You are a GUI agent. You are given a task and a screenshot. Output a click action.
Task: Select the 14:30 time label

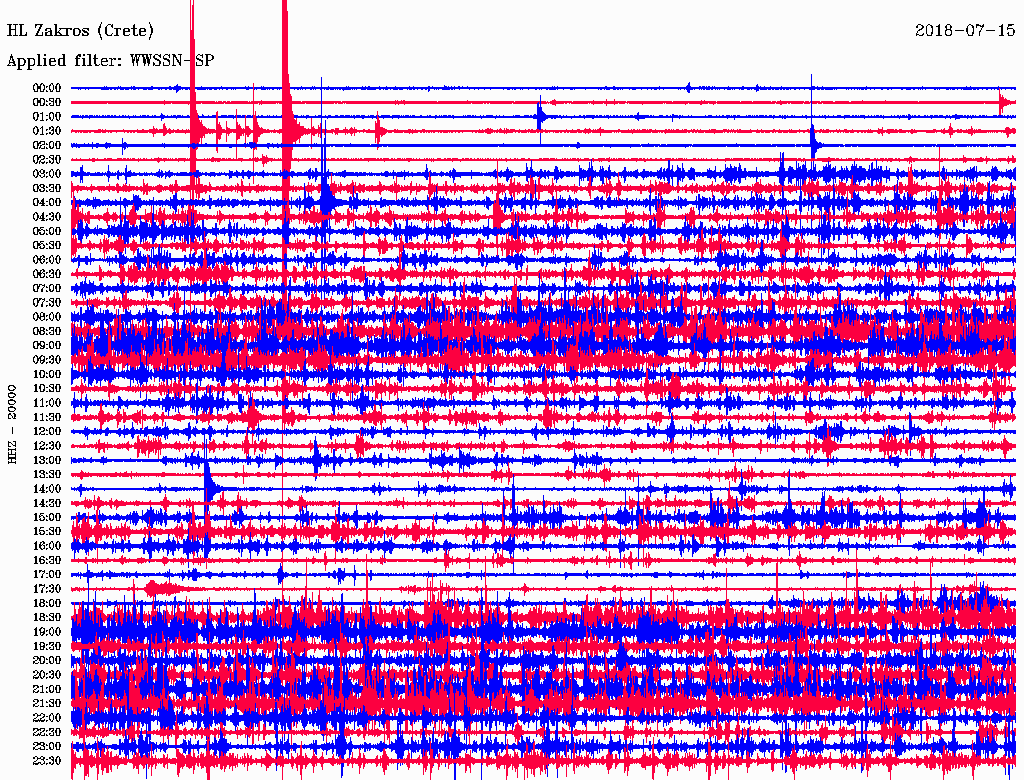coord(47,504)
